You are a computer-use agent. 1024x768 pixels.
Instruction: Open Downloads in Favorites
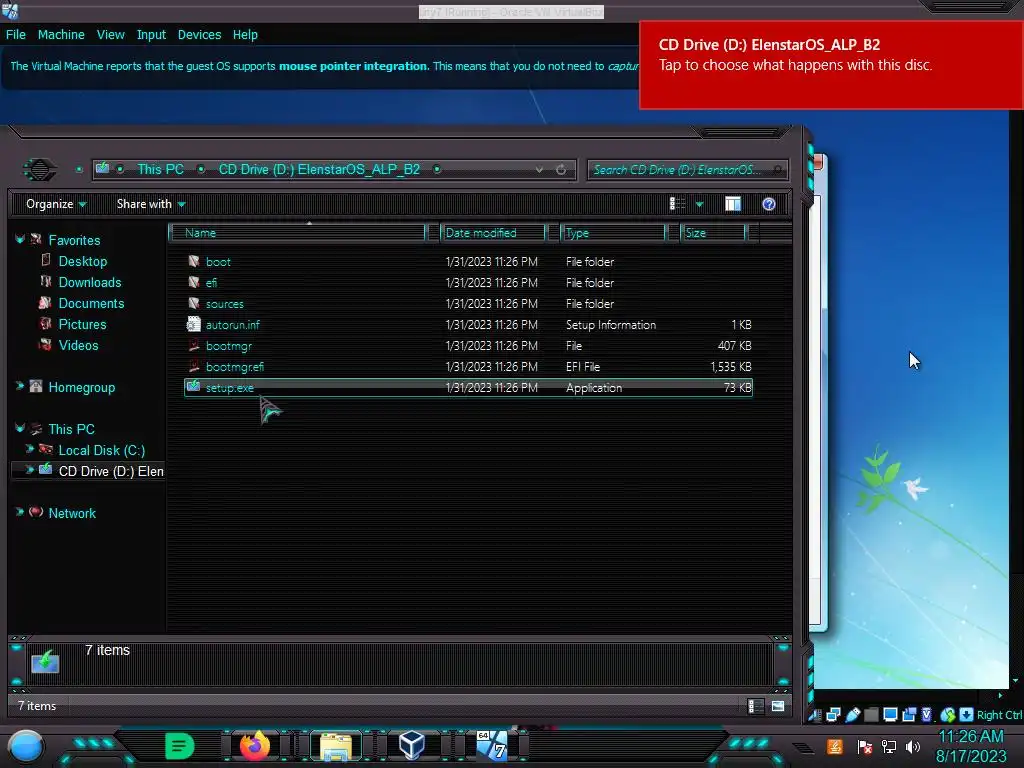point(89,282)
